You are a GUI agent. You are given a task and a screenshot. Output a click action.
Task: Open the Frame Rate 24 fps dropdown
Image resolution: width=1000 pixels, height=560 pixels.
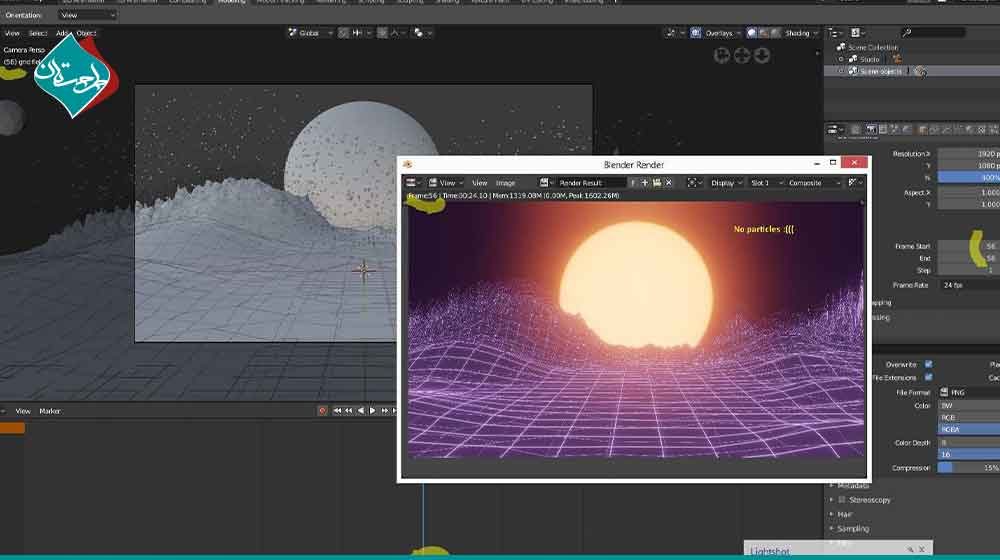pos(969,285)
